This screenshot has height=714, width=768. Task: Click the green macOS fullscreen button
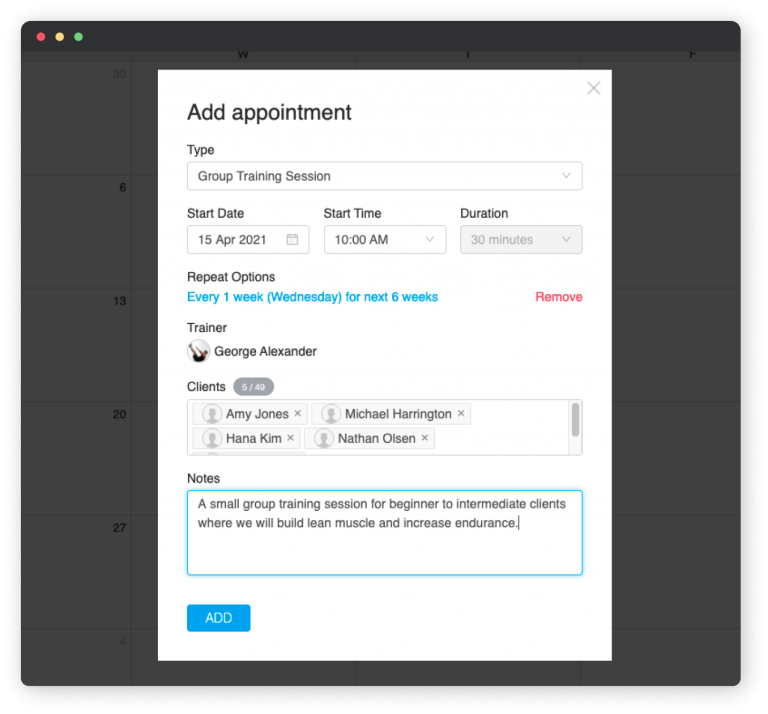click(x=78, y=37)
